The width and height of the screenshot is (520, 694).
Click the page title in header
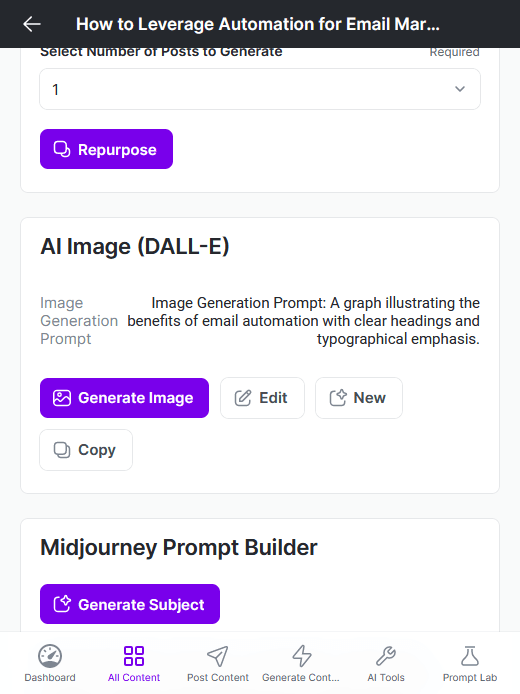[x=258, y=24]
